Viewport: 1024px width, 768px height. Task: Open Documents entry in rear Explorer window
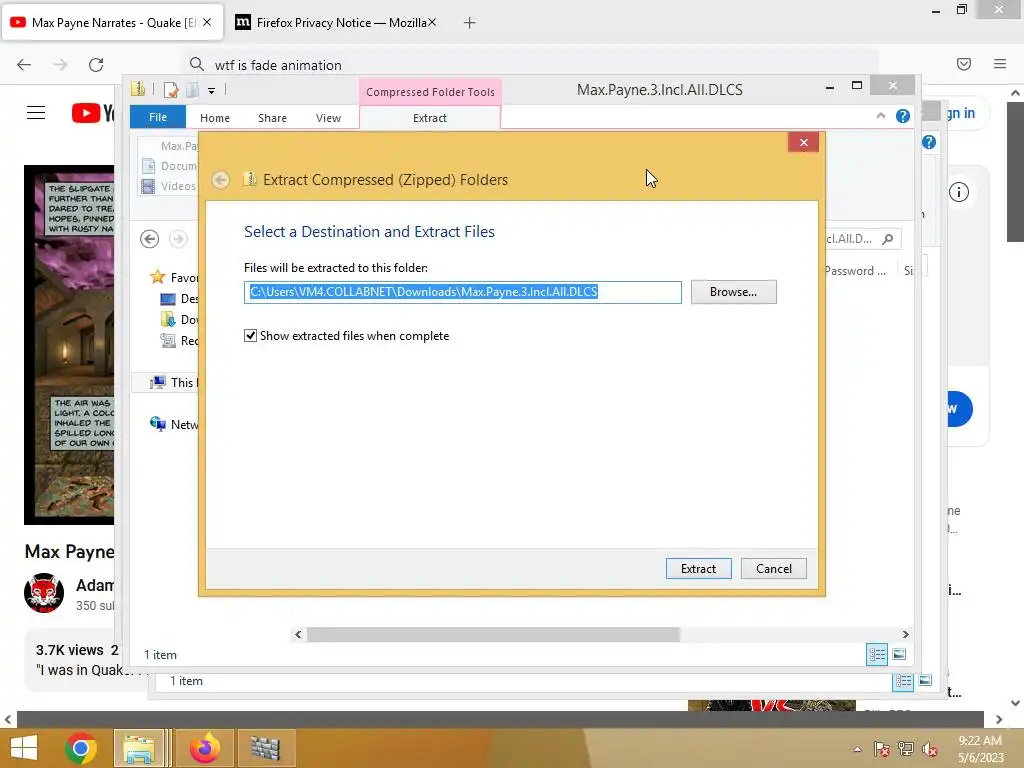click(x=168, y=166)
